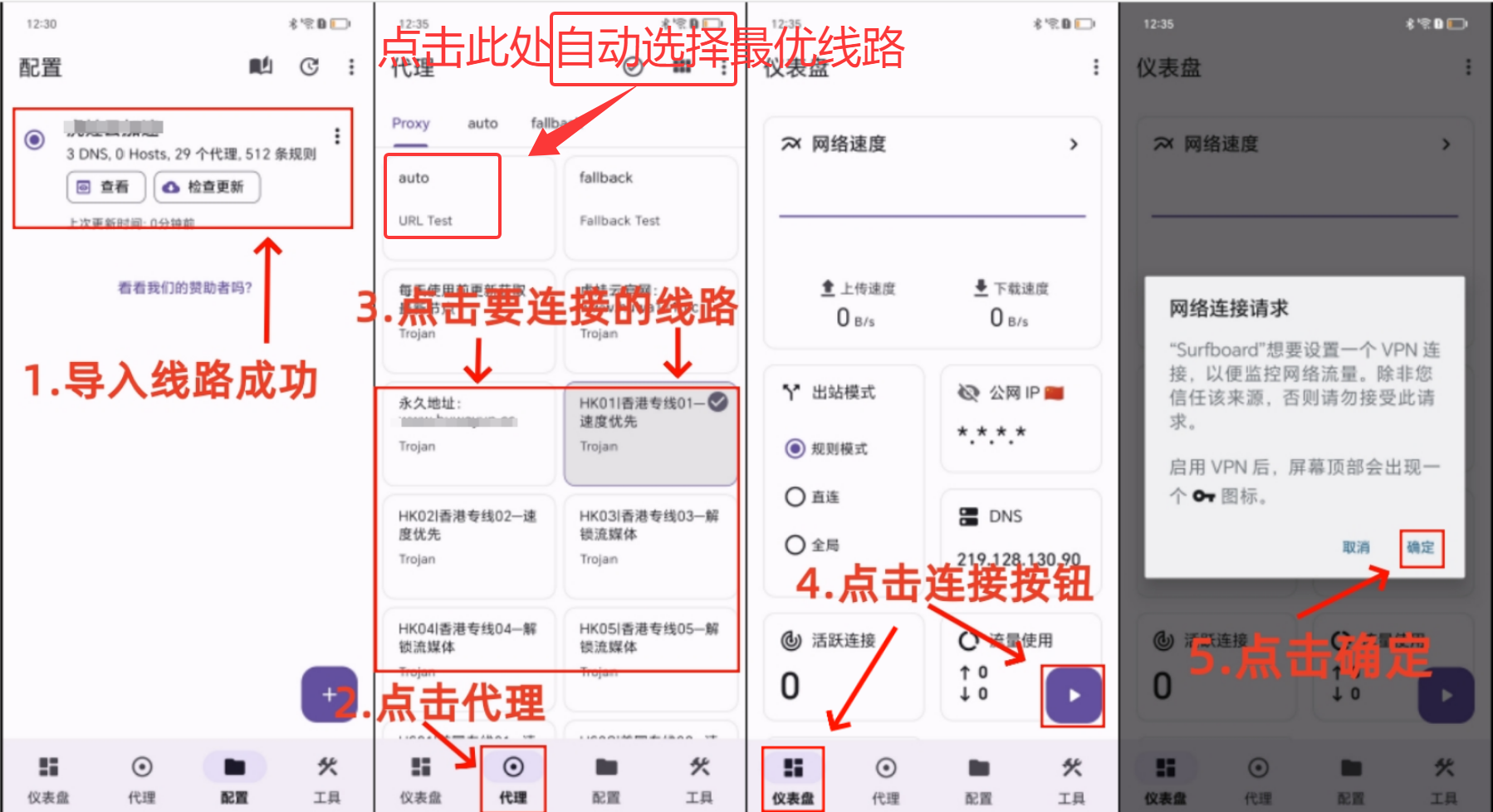This screenshot has width=1493, height=812.
Task: Tap 工具 in the dimmed 仪表盘 bottom bar
Action: pos(1444,780)
